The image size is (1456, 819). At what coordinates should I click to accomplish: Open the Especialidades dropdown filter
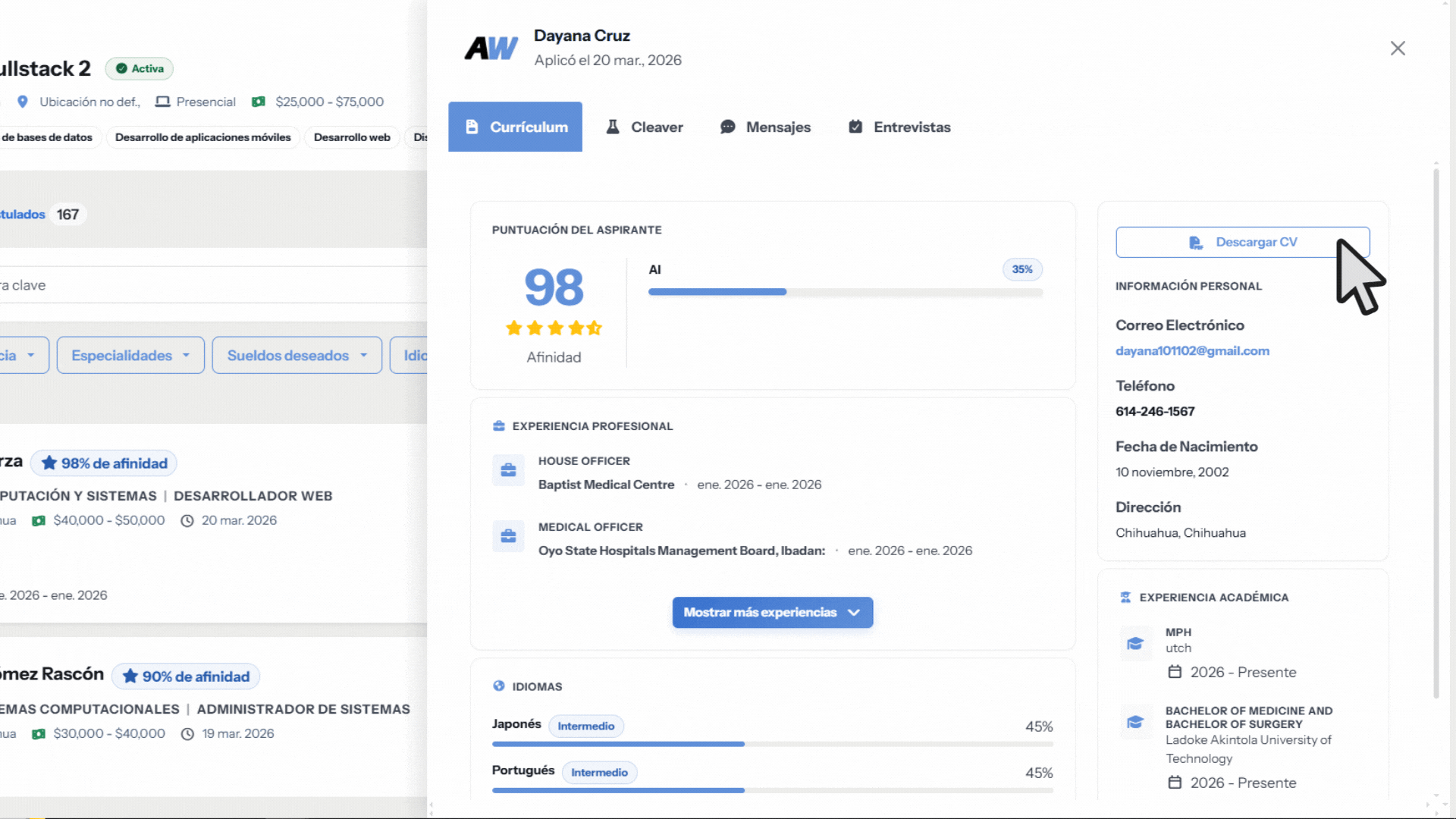click(x=130, y=356)
